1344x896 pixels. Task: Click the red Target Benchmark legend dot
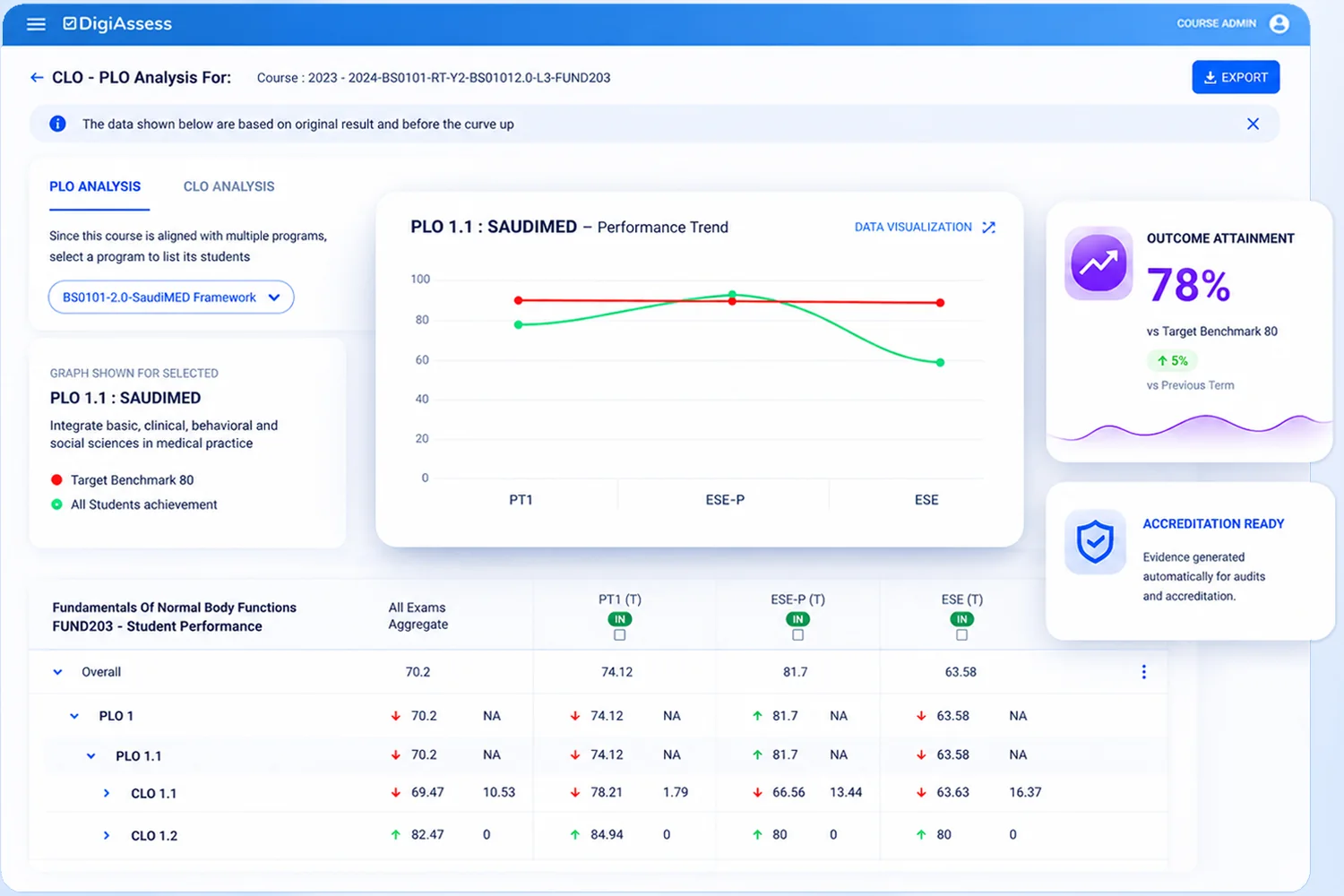coord(56,480)
